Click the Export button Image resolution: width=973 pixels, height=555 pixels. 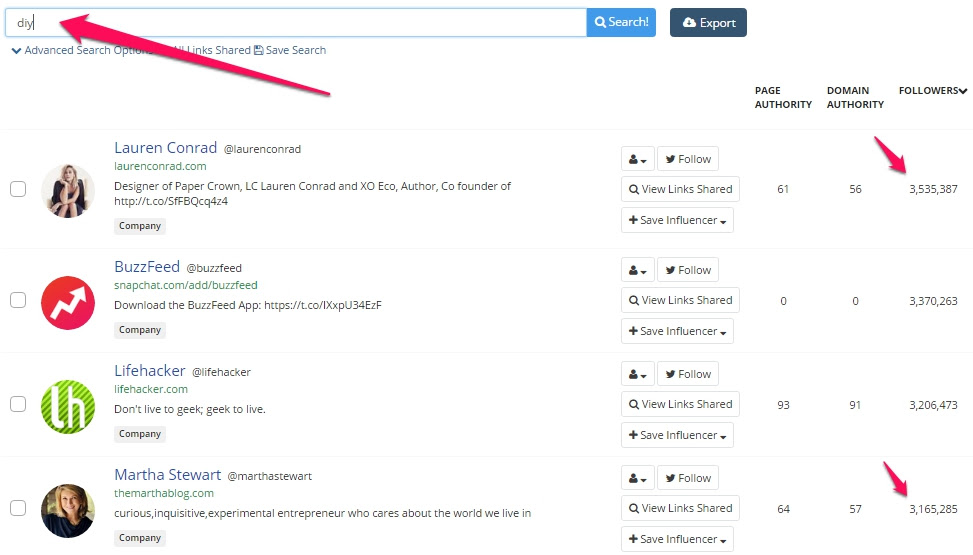coord(708,22)
